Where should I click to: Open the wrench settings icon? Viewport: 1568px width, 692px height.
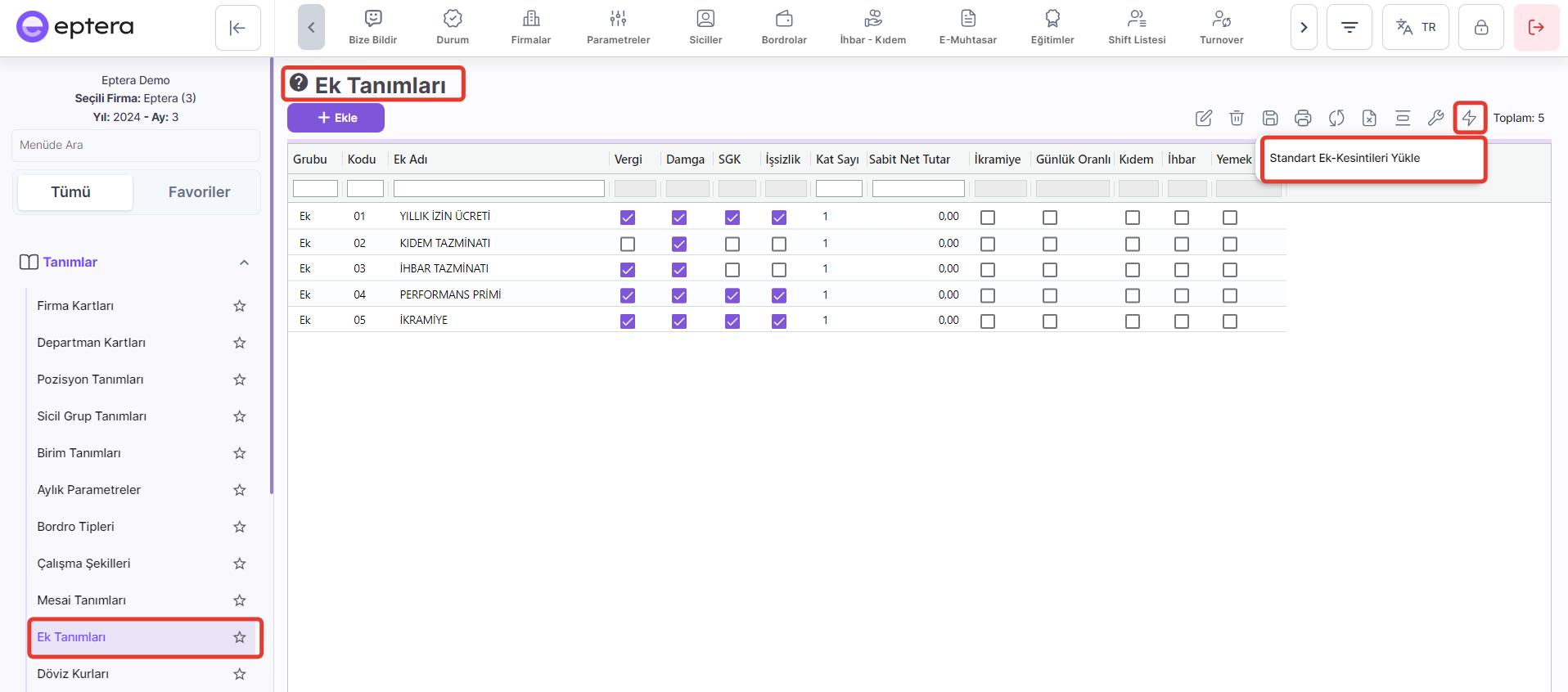[x=1435, y=118]
